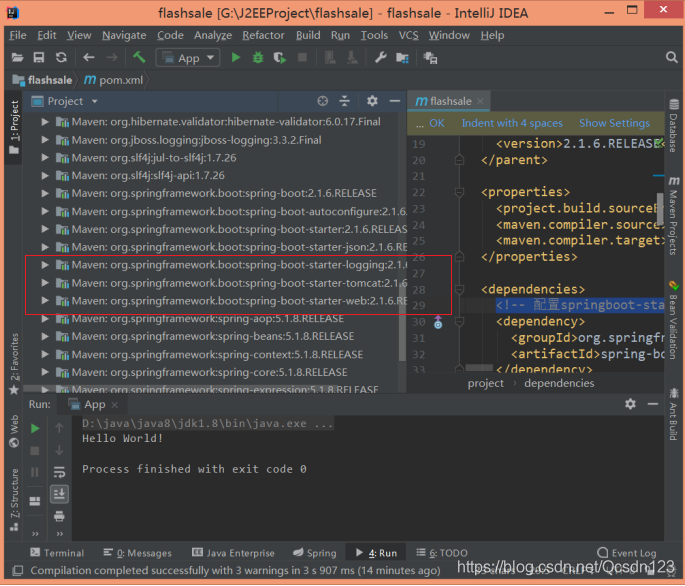Viewport: 685px width, 586px height.
Task: Open the App run configuration dropdown
Action: (x=187, y=58)
